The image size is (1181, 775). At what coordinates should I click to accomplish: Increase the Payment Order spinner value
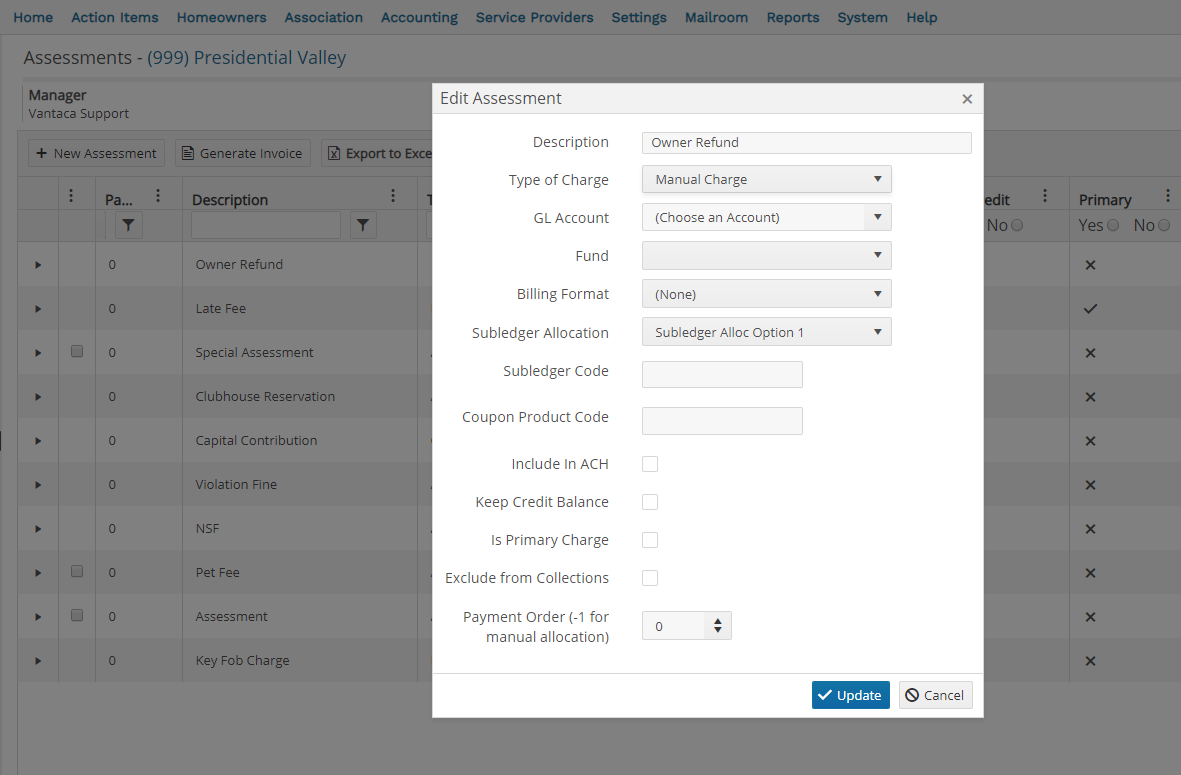717,621
